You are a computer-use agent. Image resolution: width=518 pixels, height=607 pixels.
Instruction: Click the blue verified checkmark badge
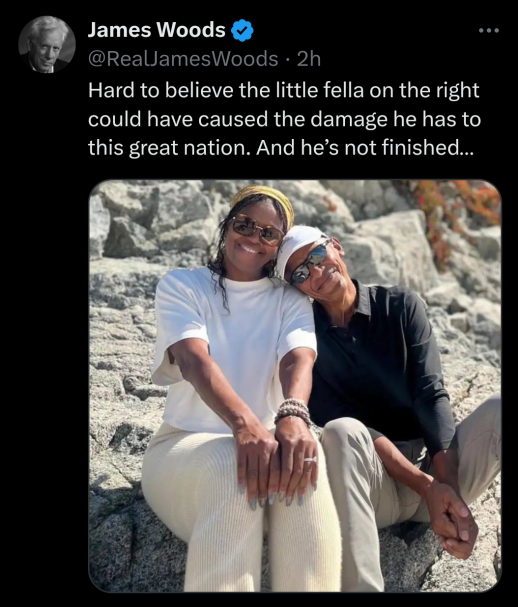(x=242, y=30)
